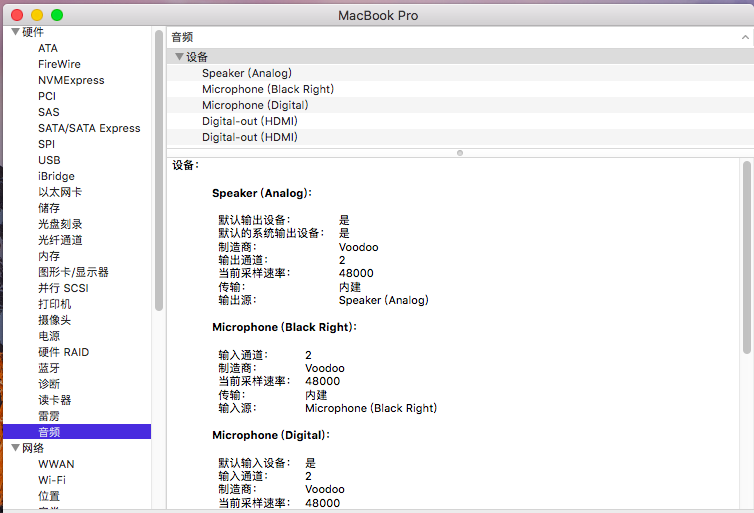Click the split pane divider handle
The image size is (754, 513).
(x=460, y=153)
